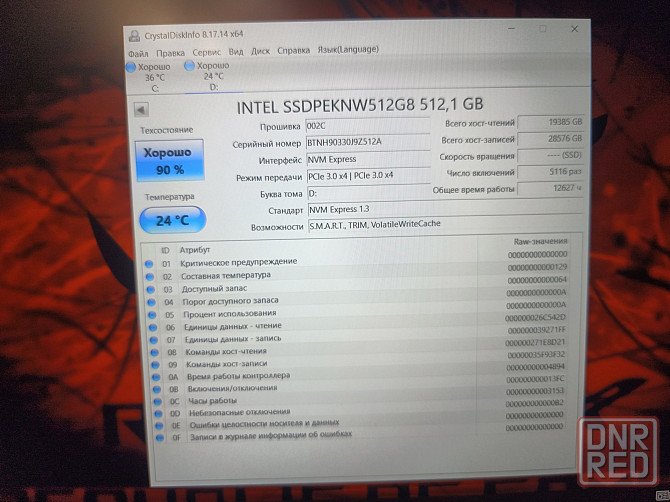The image size is (670, 502).
Task: Click the Хорошо 90 % health status button
Action: [169, 160]
